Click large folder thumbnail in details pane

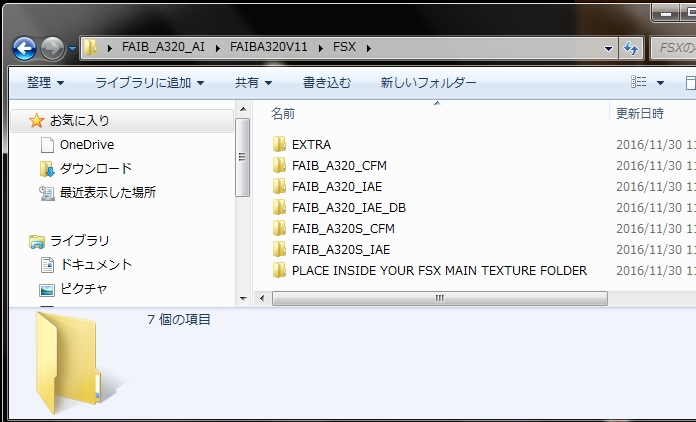[x=70, y=362]
